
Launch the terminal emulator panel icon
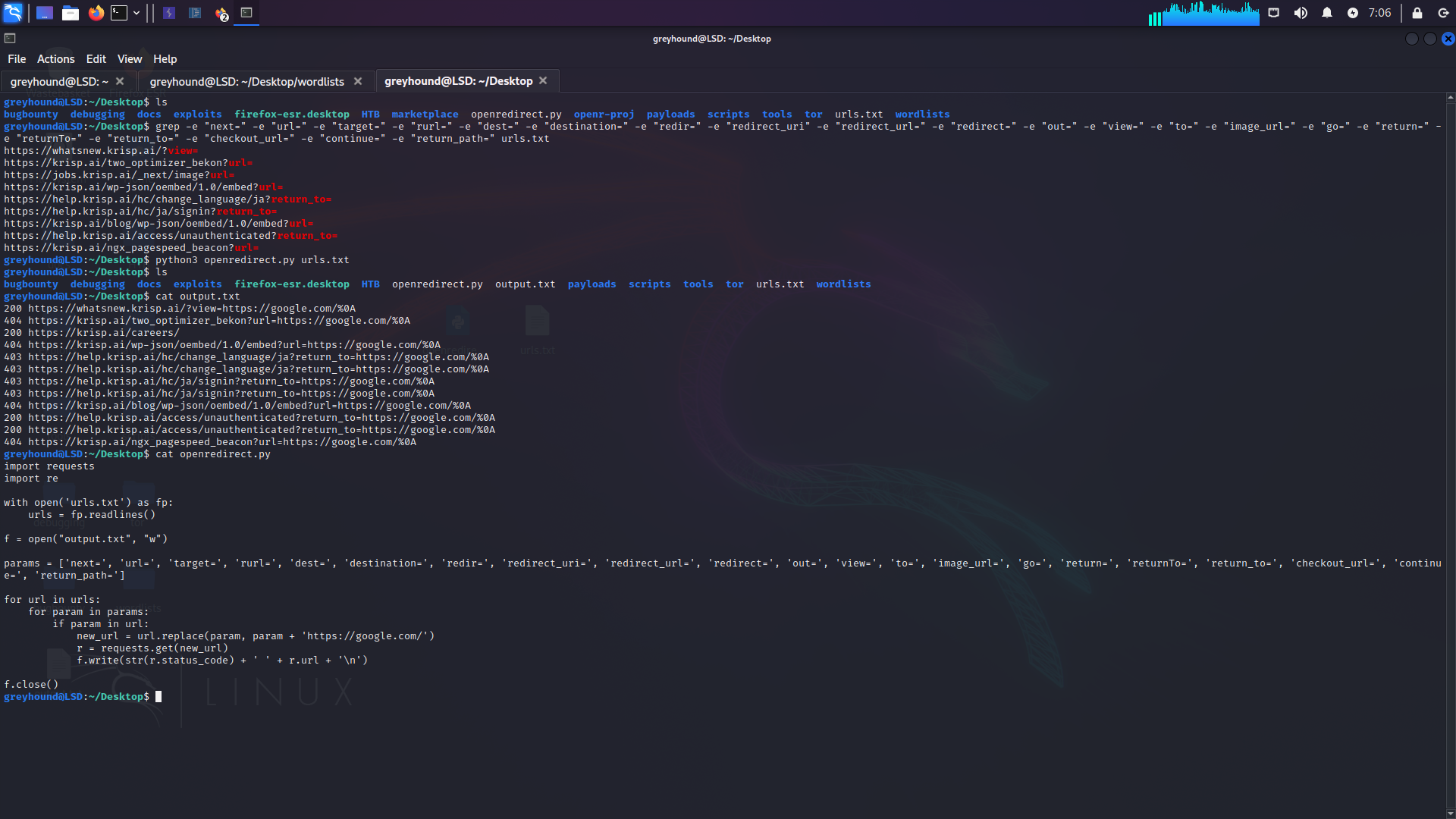pos(120,13)
